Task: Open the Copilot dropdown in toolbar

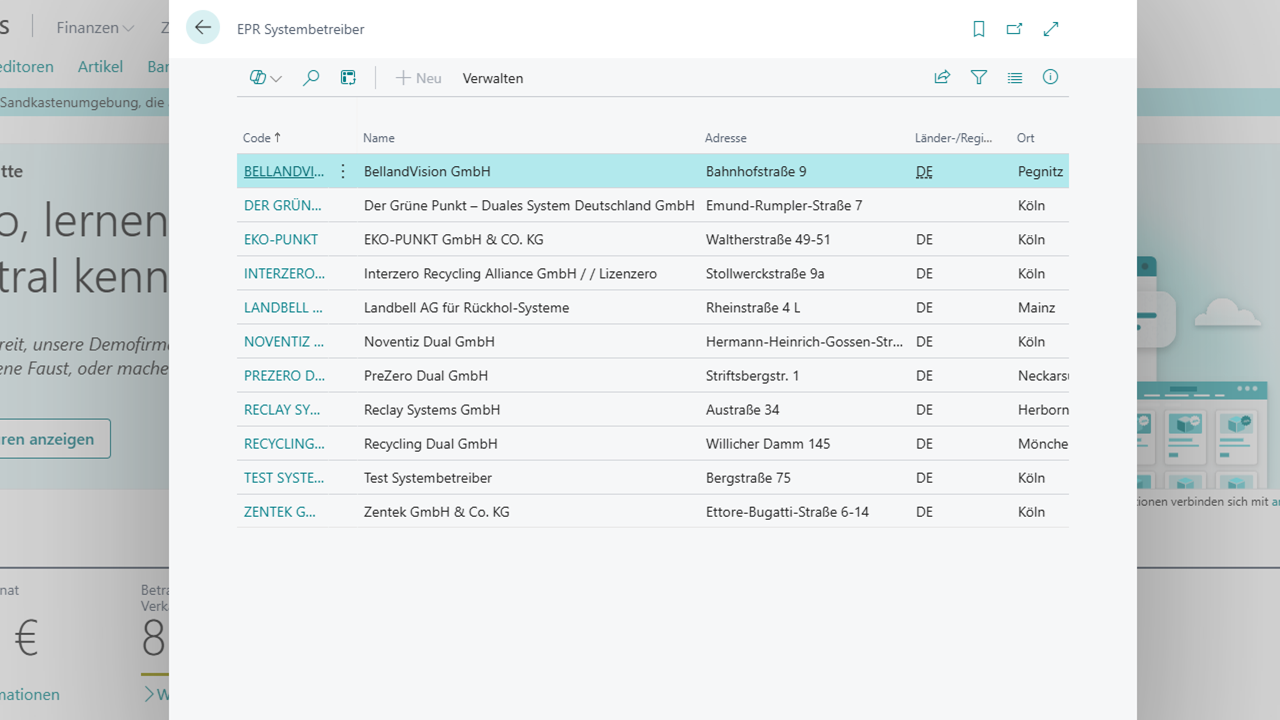Action: (265, 78)
